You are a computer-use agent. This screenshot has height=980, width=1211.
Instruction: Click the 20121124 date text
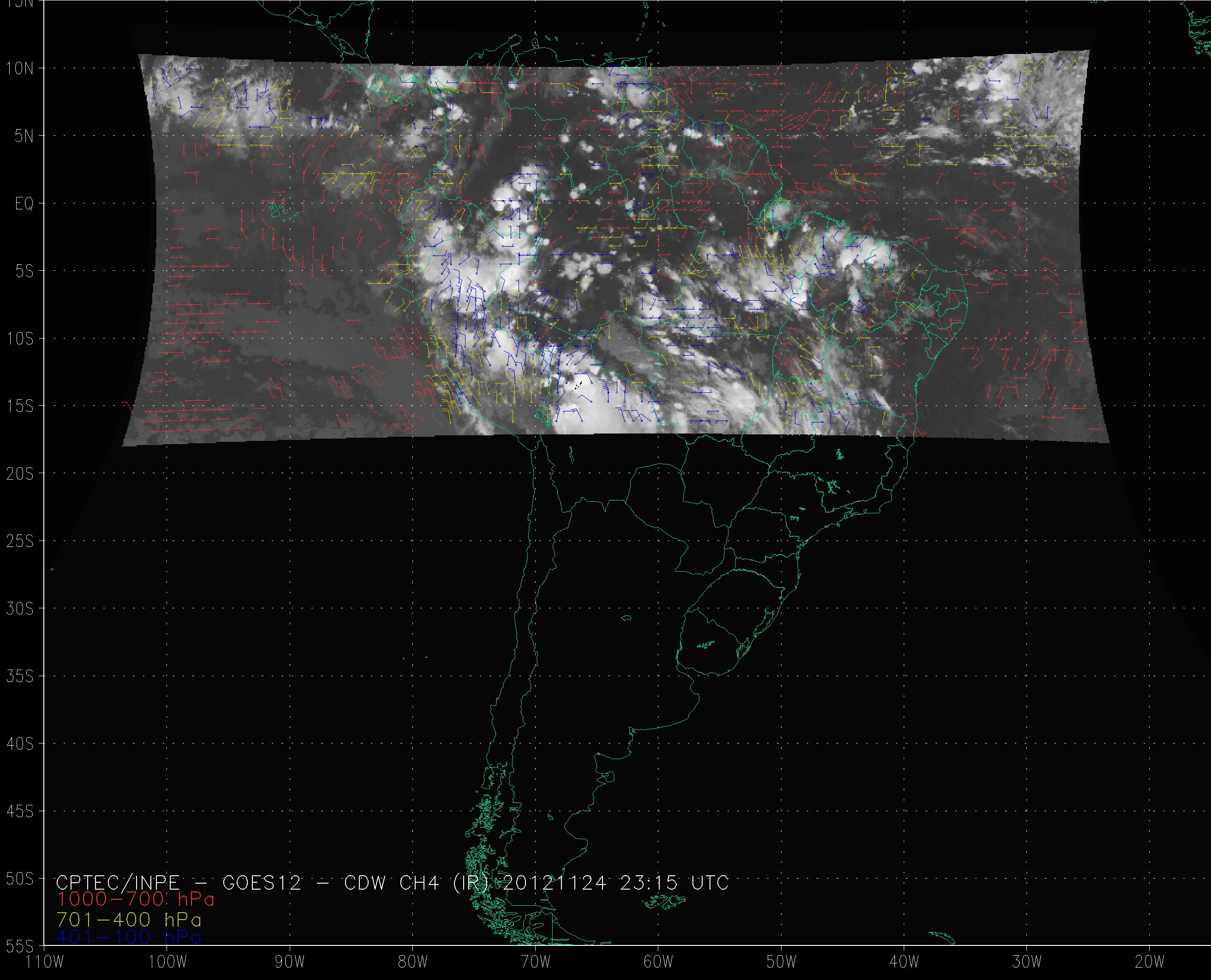tap(554, 882)
